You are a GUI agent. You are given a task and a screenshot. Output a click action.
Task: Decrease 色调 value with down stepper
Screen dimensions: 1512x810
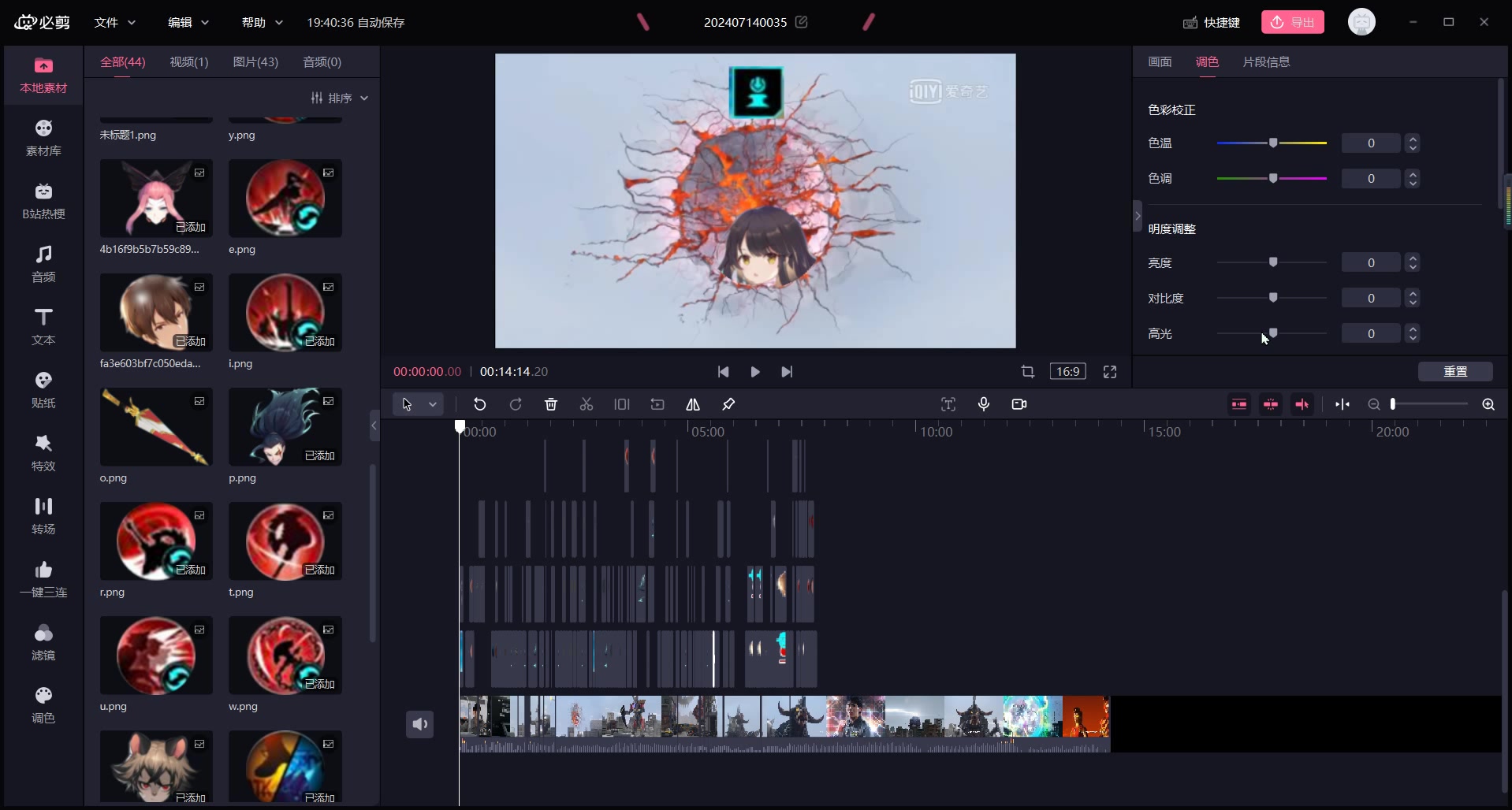(1413, 183)
